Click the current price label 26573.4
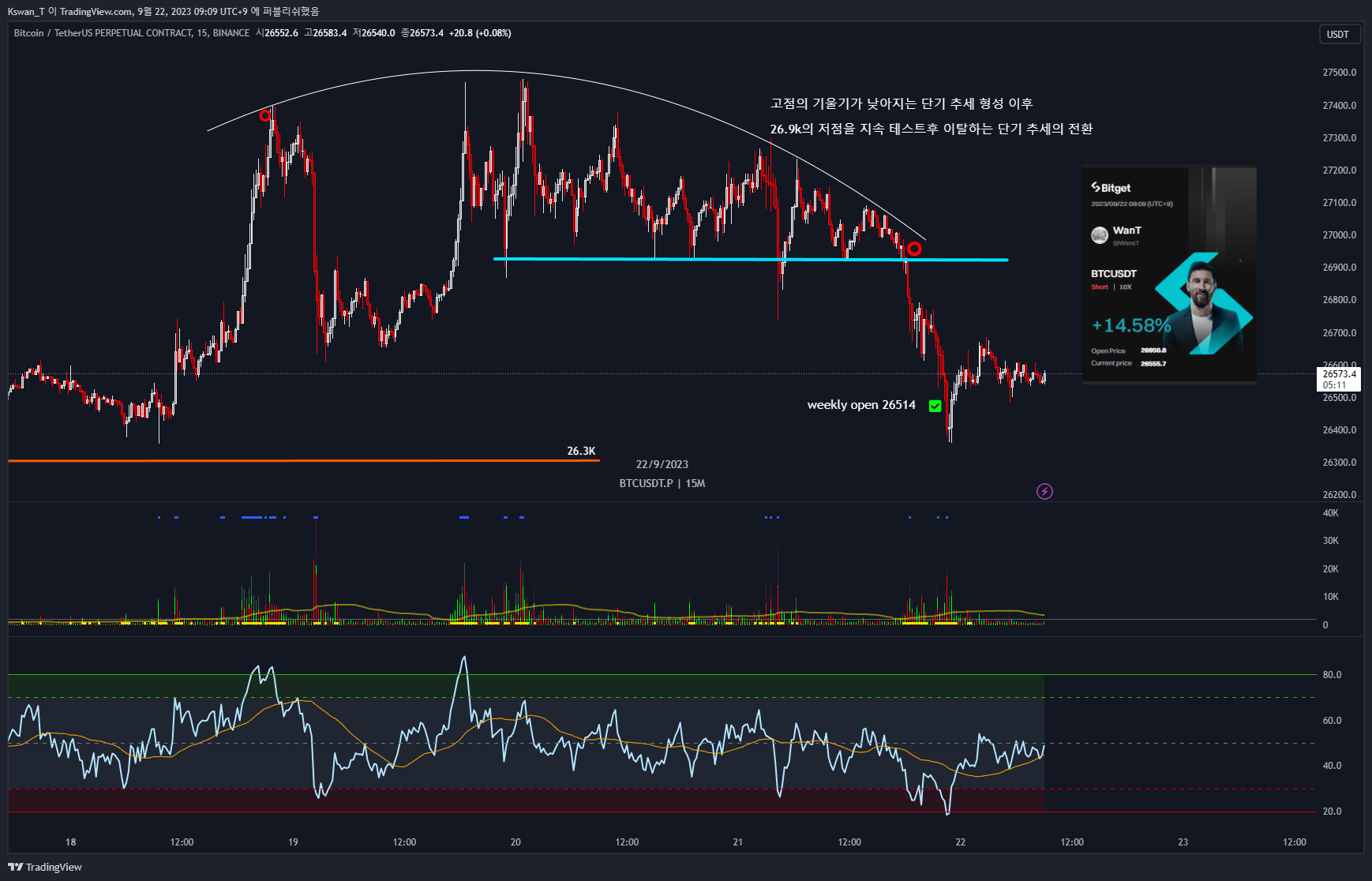This screenshot has width=1372, height=881. (x=1339, y=374)
